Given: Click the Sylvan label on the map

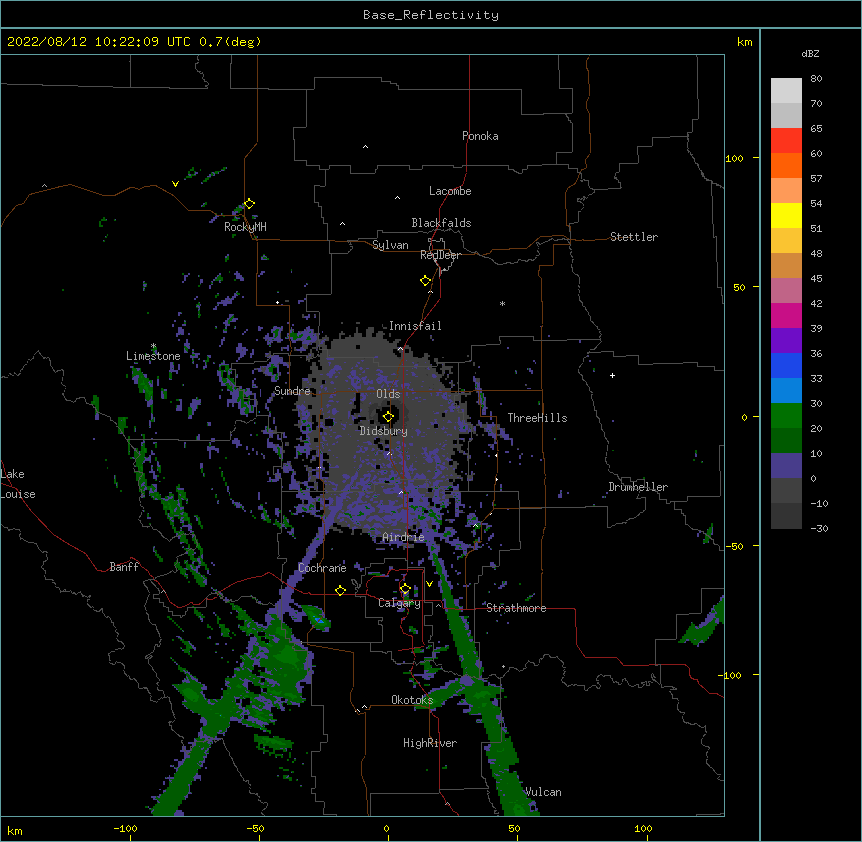Looking at the screenshot, I should (x=390, y=245).
